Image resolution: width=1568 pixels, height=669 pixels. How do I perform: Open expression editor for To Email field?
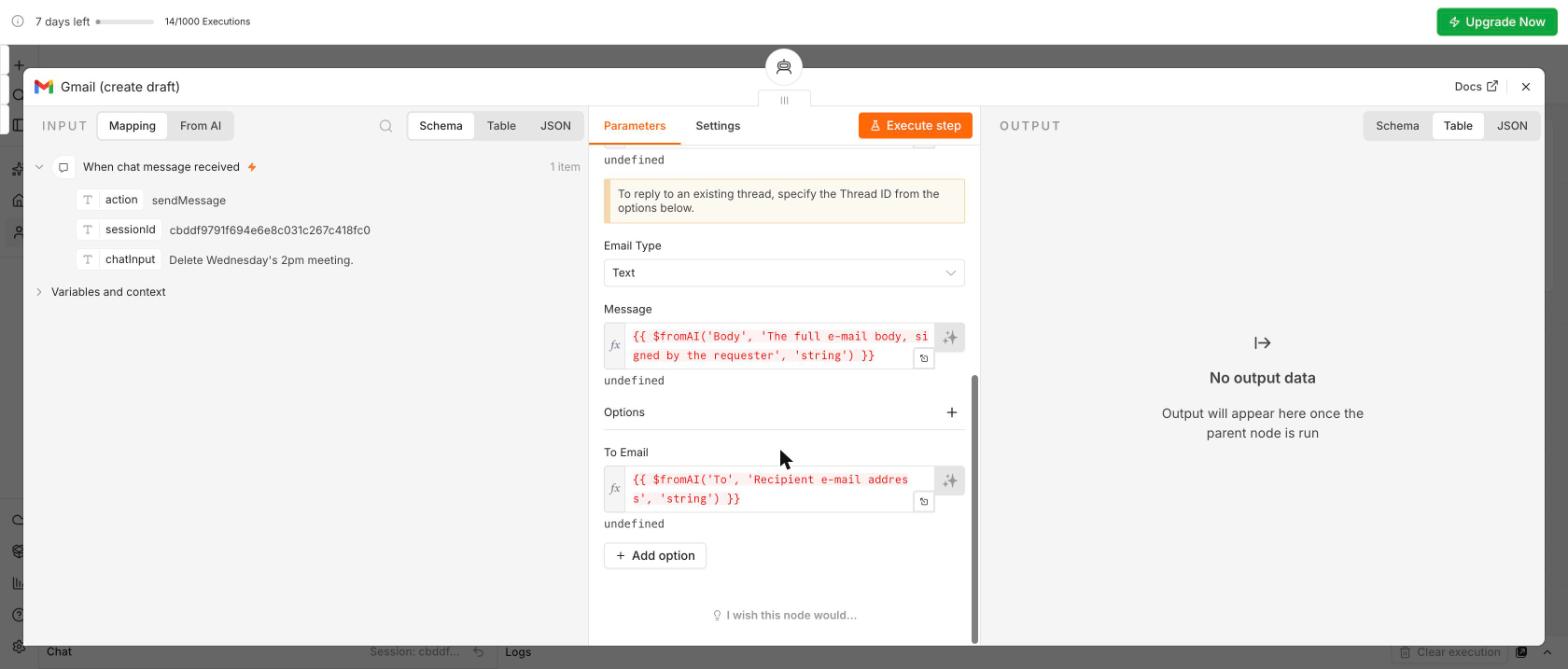point(924,501)
